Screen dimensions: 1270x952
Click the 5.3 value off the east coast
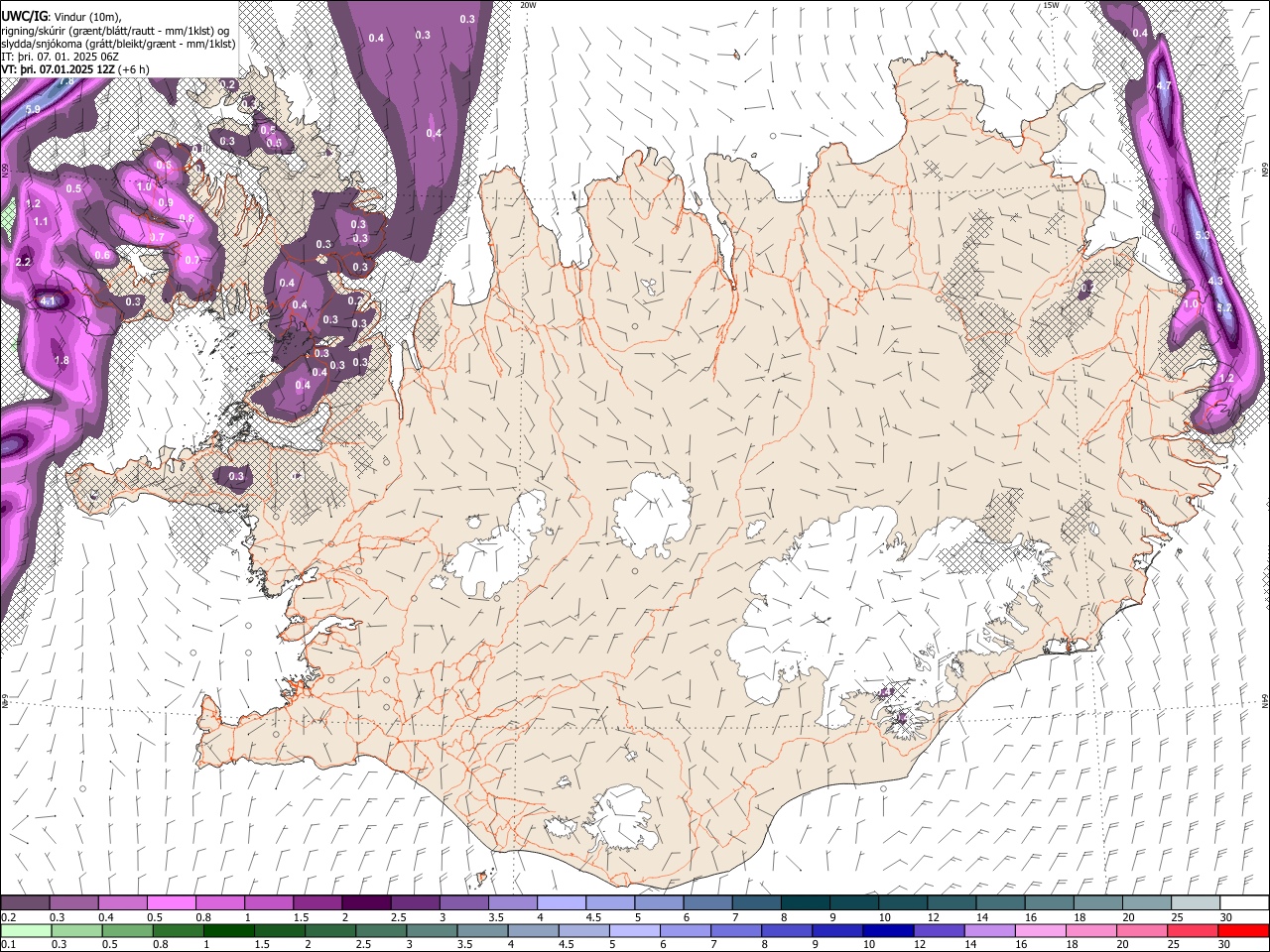point(1203,235)
